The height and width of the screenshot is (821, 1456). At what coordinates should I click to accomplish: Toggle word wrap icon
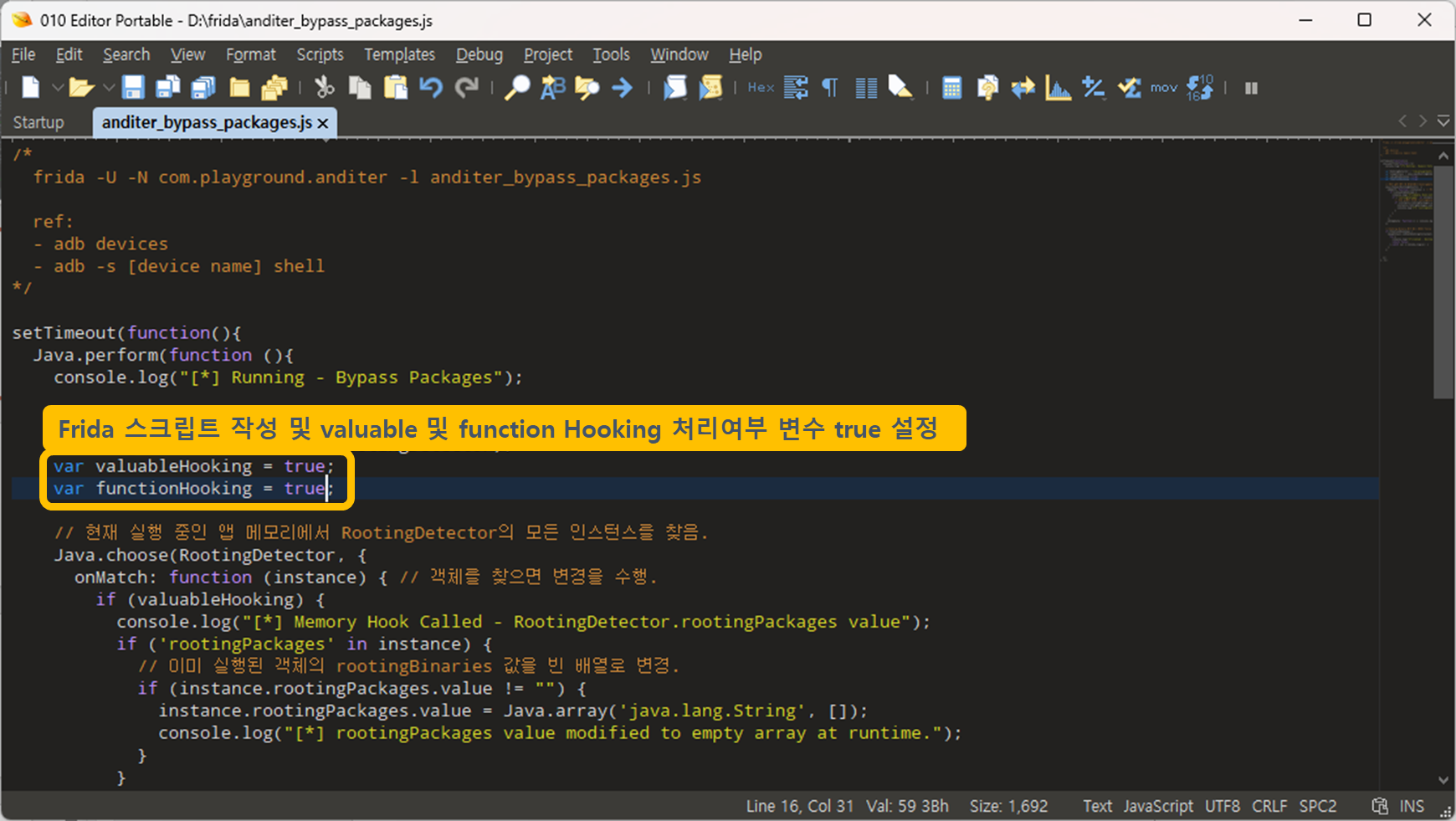coord(796,87)
